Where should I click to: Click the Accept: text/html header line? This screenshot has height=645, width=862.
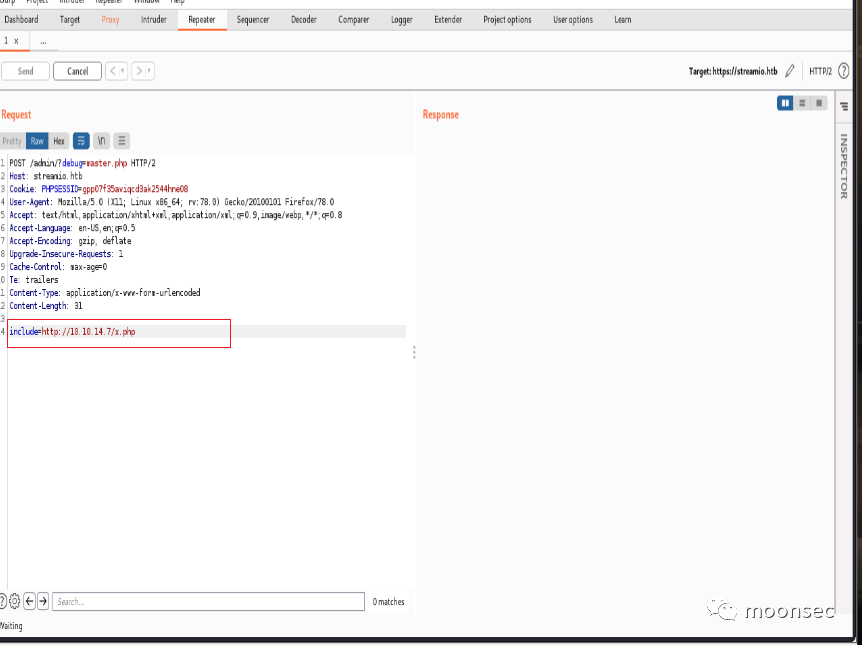click(x=176, y=215)
